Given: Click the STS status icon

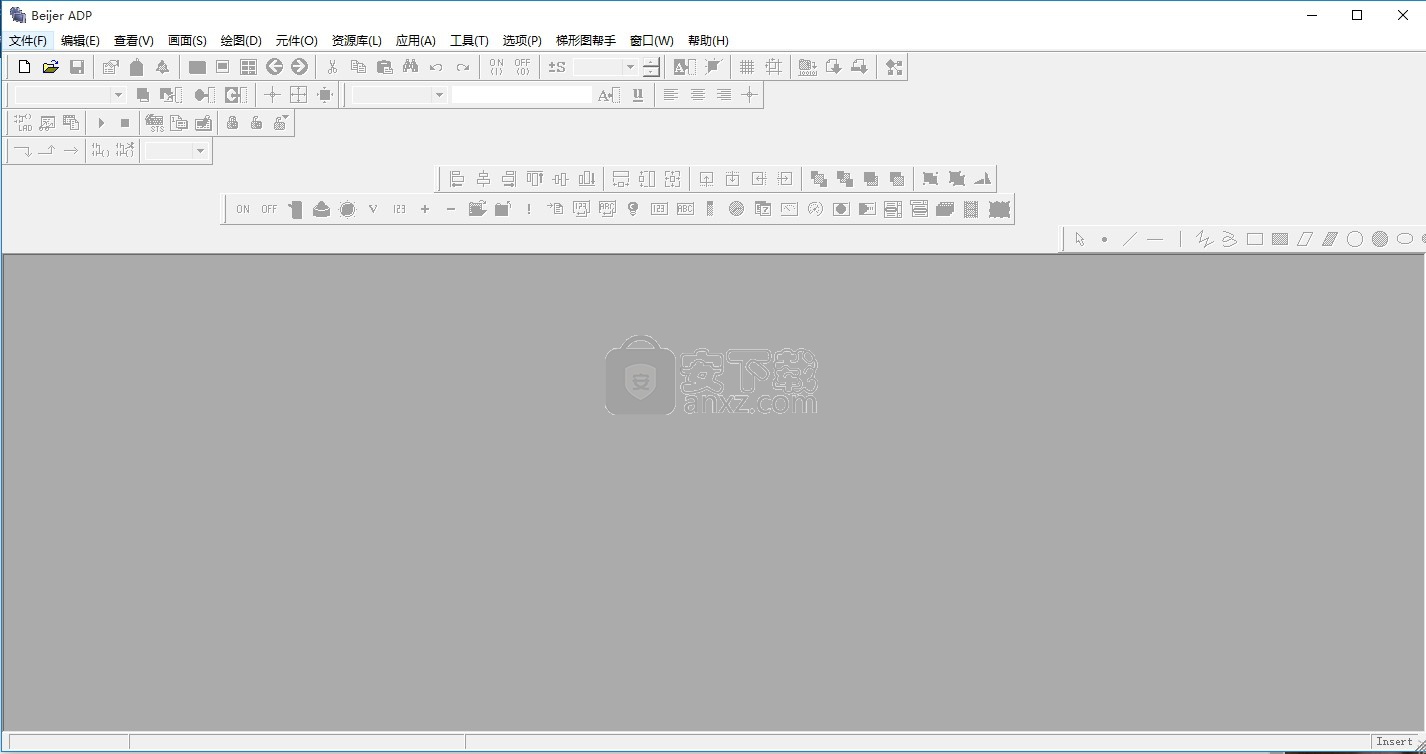Looking at the screenshot, I should point(155,123).
